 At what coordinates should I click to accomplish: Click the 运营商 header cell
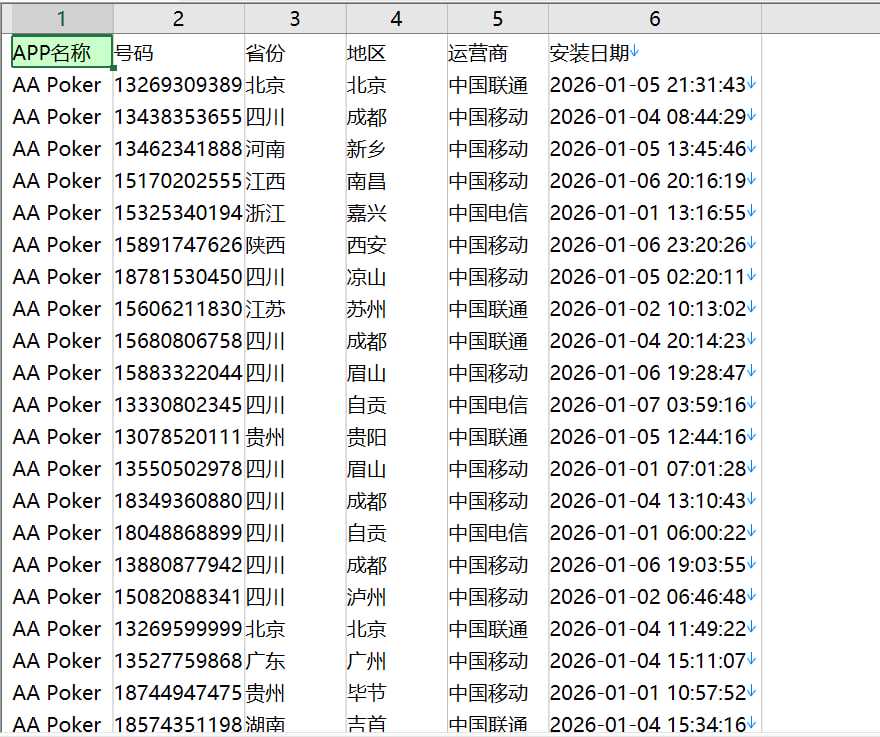click(x=498, y=53)
